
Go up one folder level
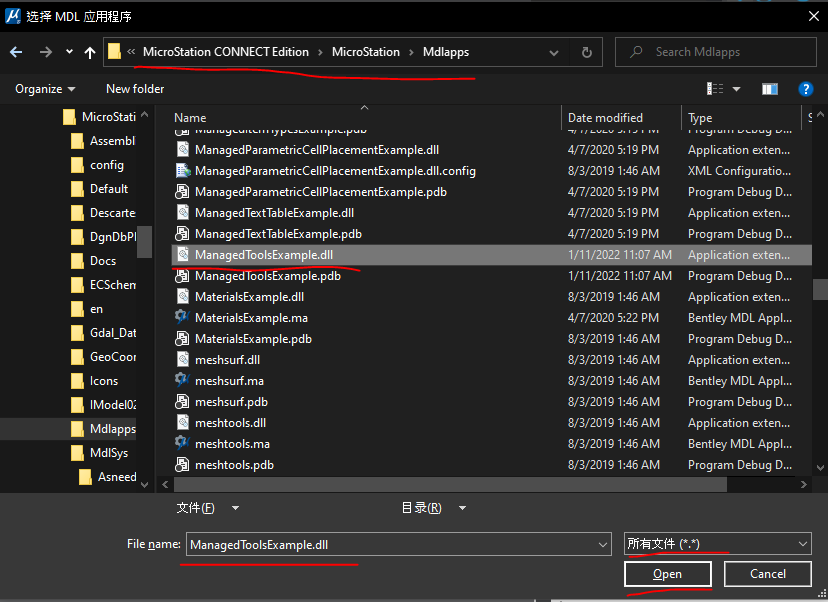[x=90, y=52]
